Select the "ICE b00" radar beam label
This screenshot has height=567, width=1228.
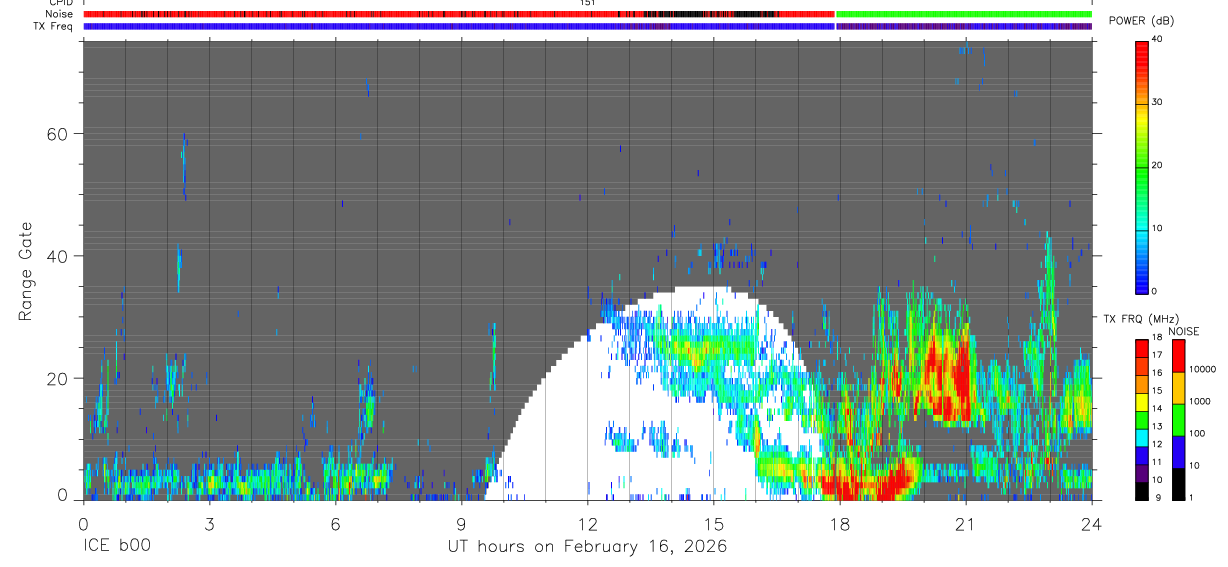115,546
